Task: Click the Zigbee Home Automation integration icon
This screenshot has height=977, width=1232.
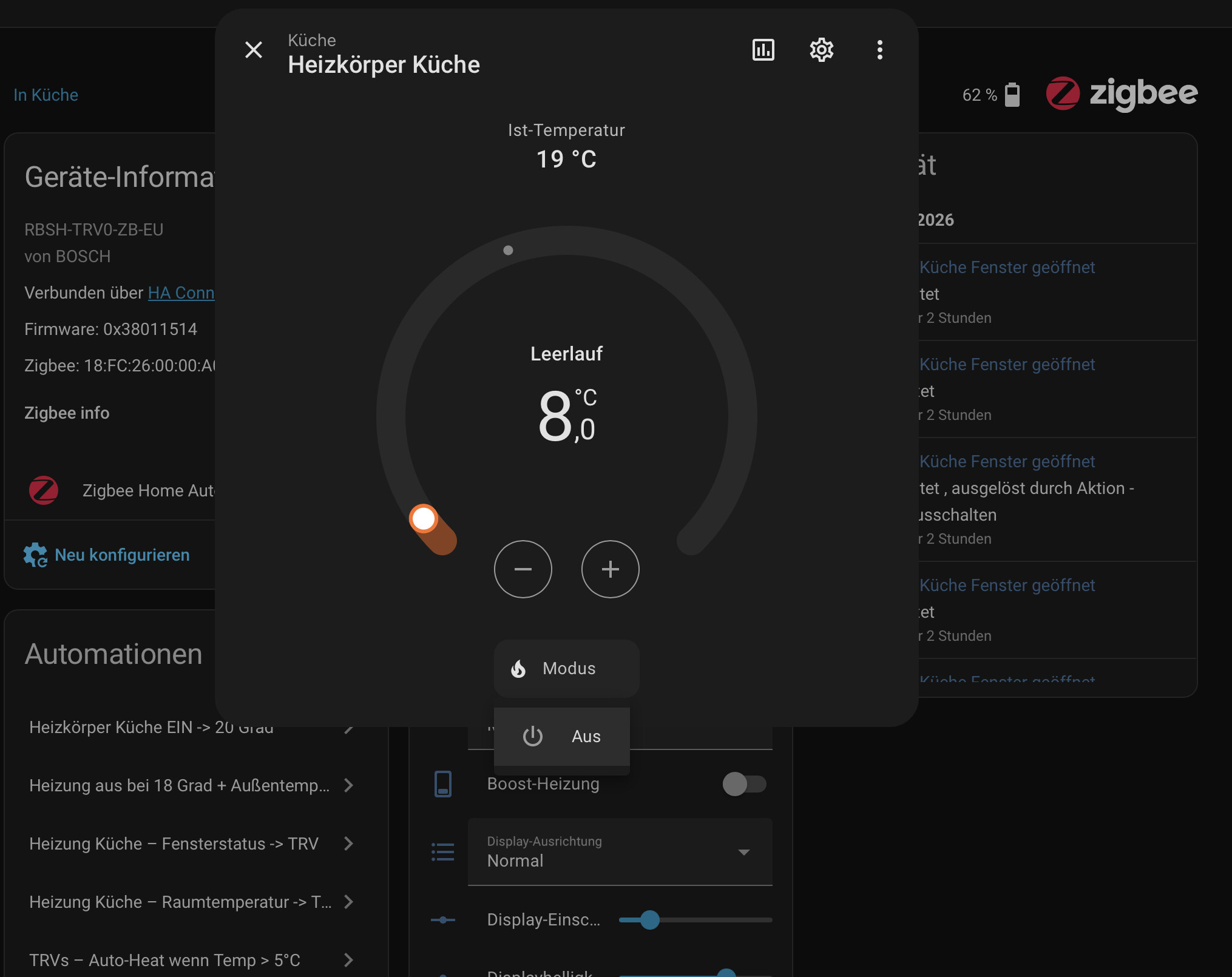Action: point(44,490)
